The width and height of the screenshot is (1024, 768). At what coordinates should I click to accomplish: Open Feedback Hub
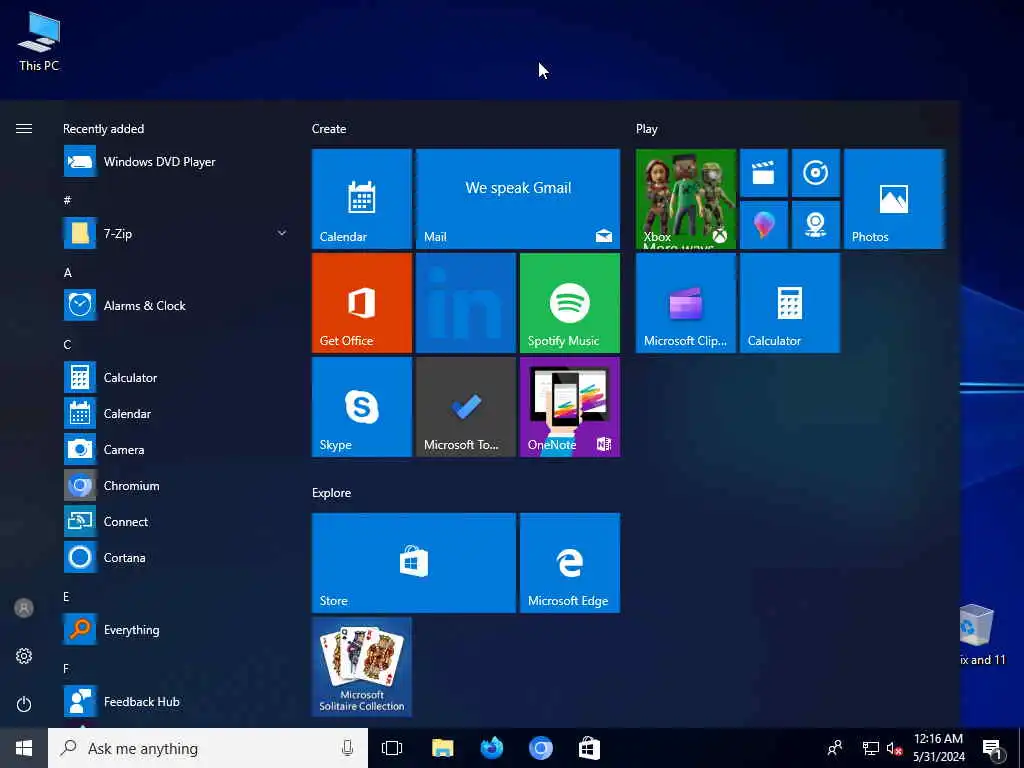175,701
